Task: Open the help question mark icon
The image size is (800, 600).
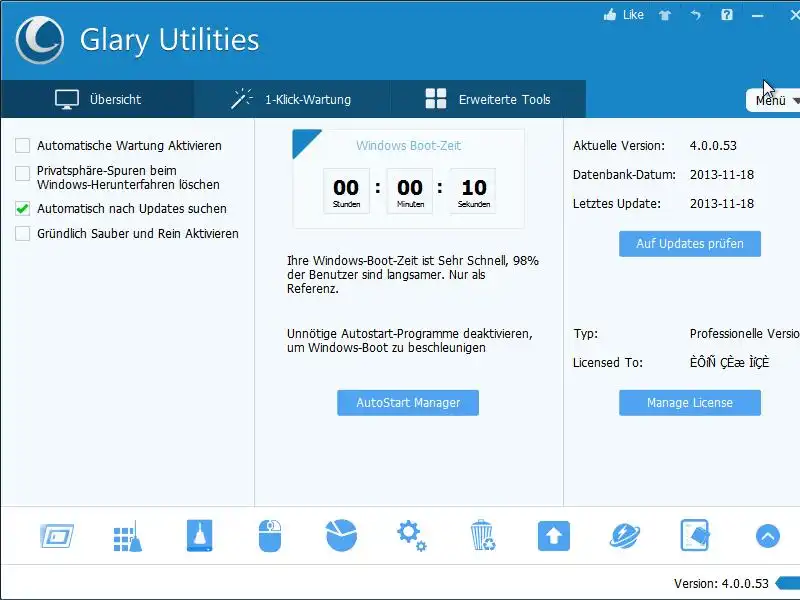Action: pyautogui.click(x=727, y=15)
